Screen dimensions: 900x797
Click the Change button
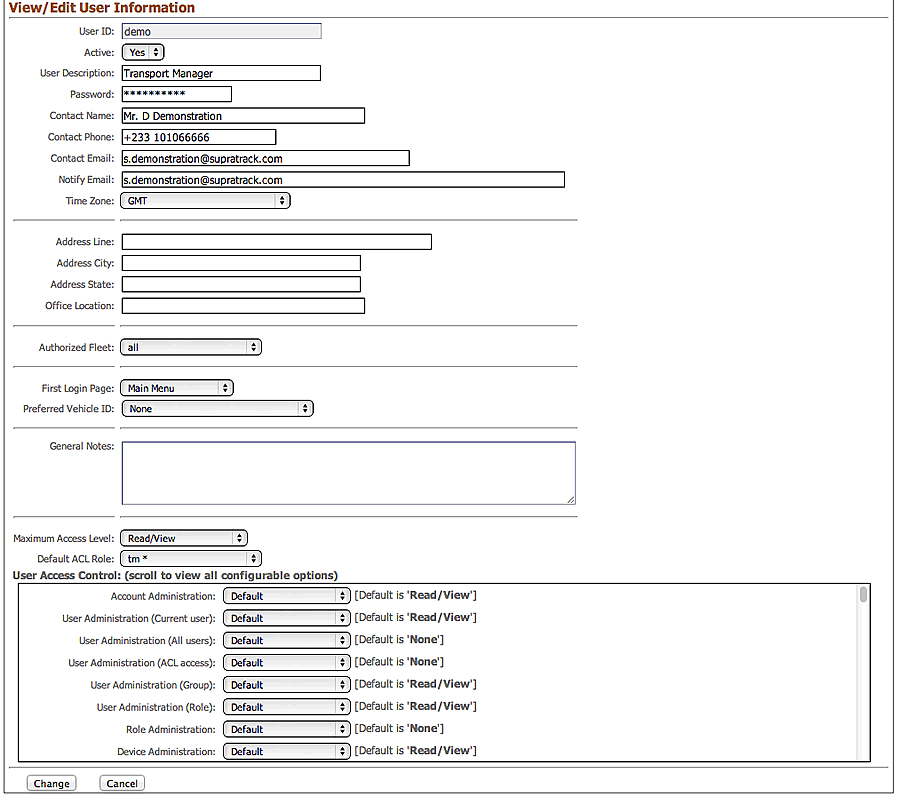pos(52,783)
